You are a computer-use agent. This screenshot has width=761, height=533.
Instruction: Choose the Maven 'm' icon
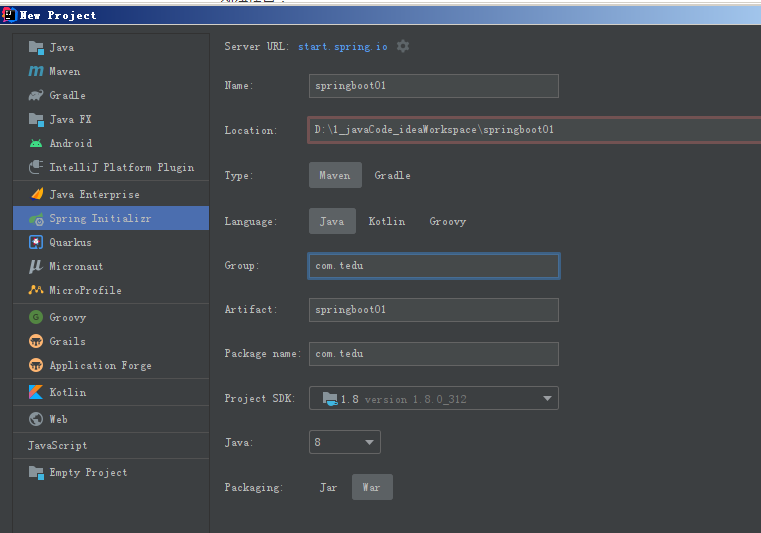click(36, 71)
